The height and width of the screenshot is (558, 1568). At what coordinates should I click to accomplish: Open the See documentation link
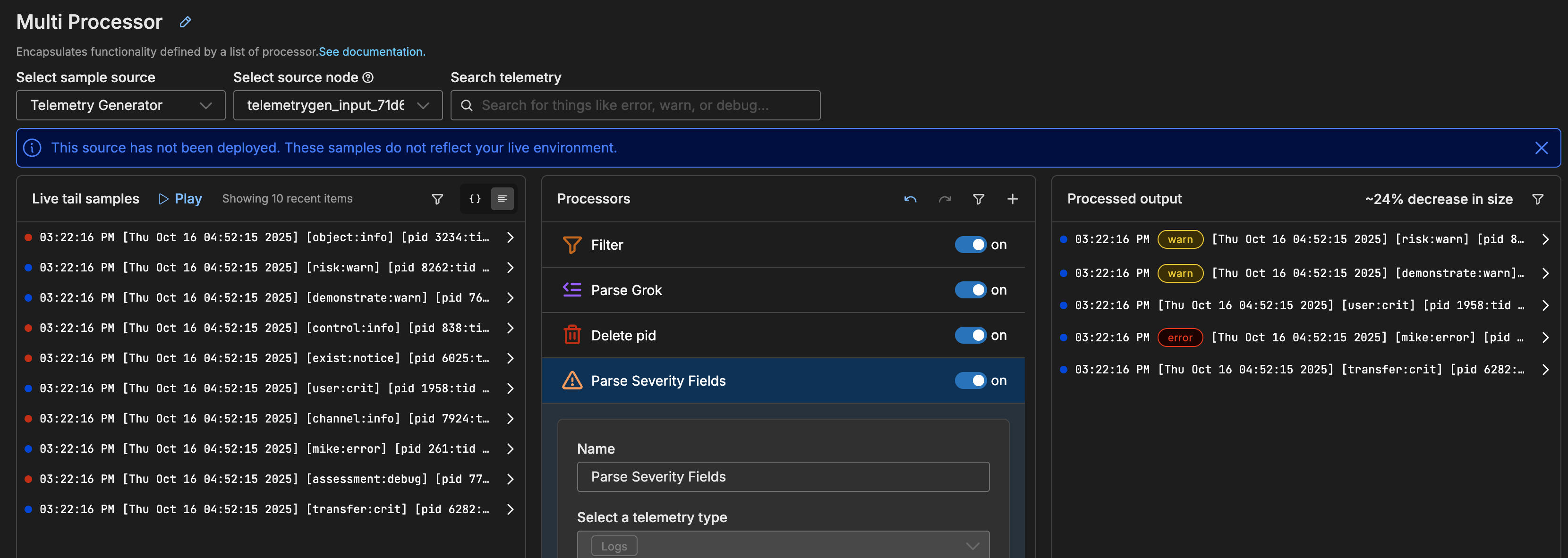point(371,52)
